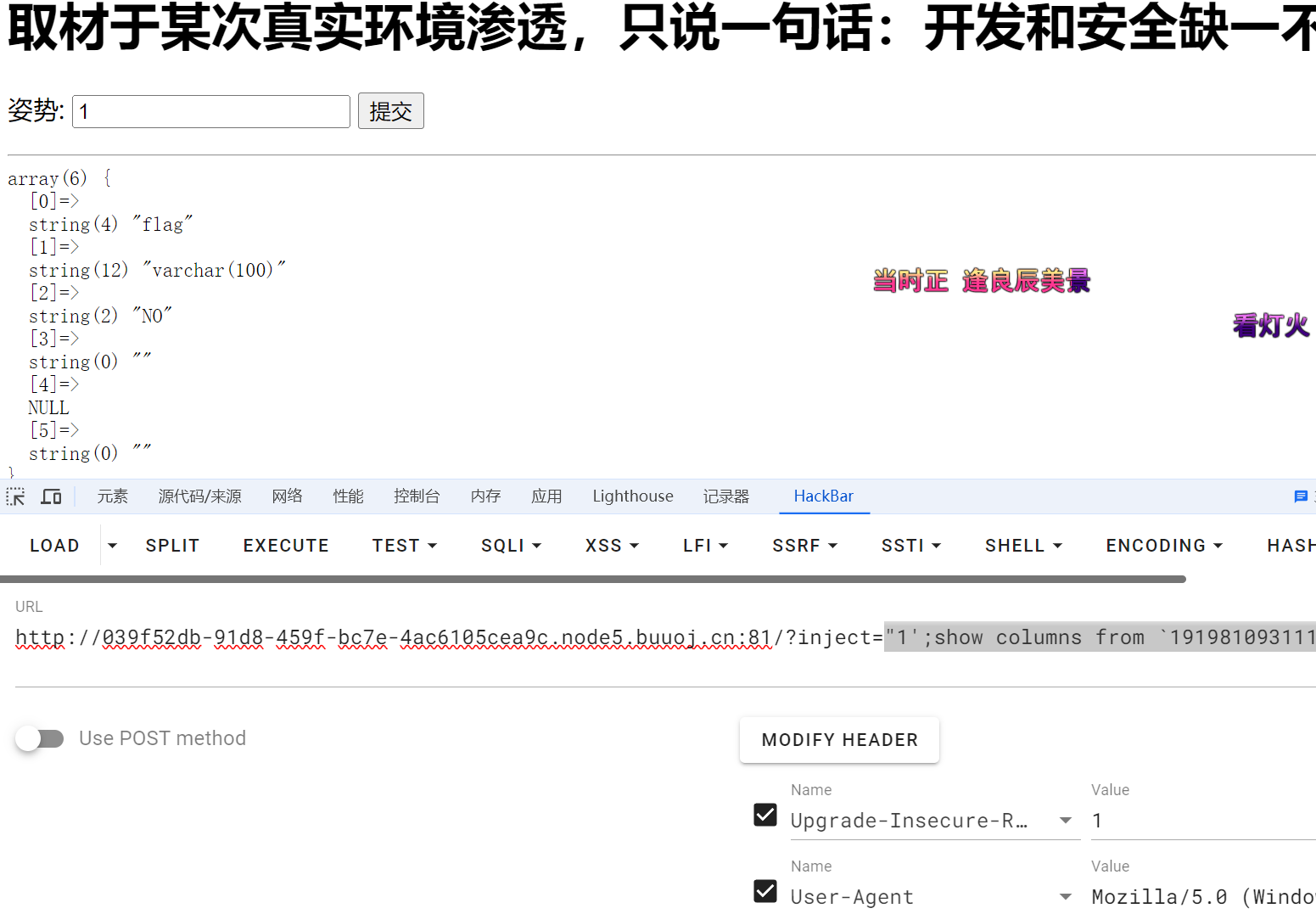1316x914 pixels.
Task: Open the LOAD dropdown arrow
Action: (x=112, y=546)
